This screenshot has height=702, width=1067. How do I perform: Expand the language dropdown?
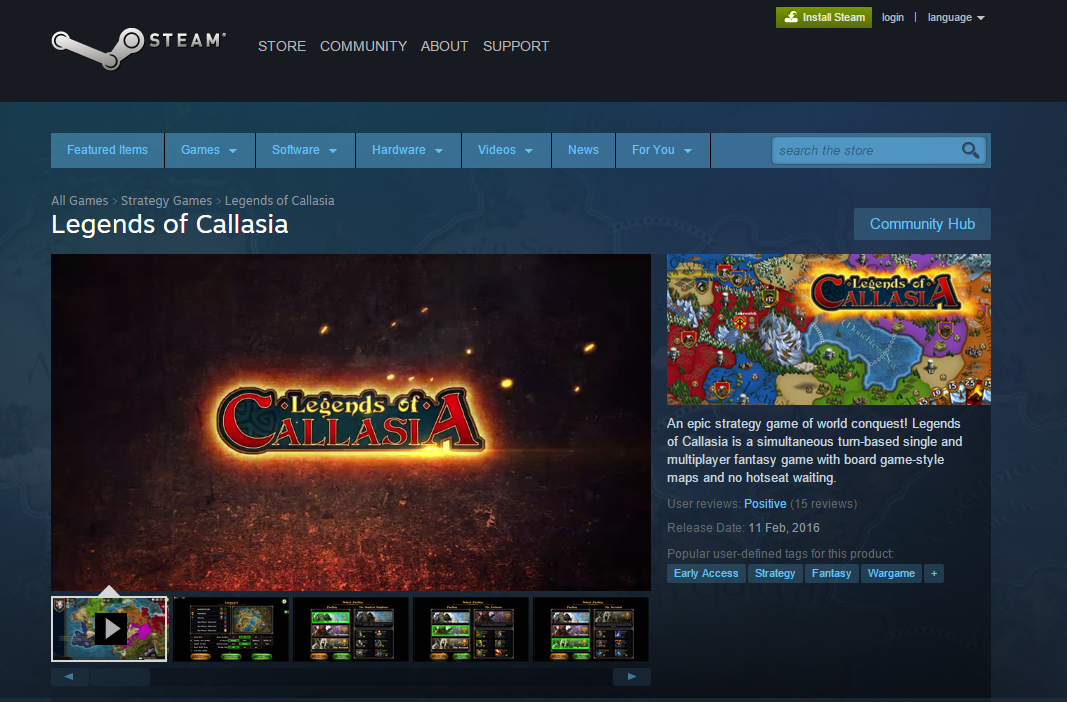click(955, 18)
